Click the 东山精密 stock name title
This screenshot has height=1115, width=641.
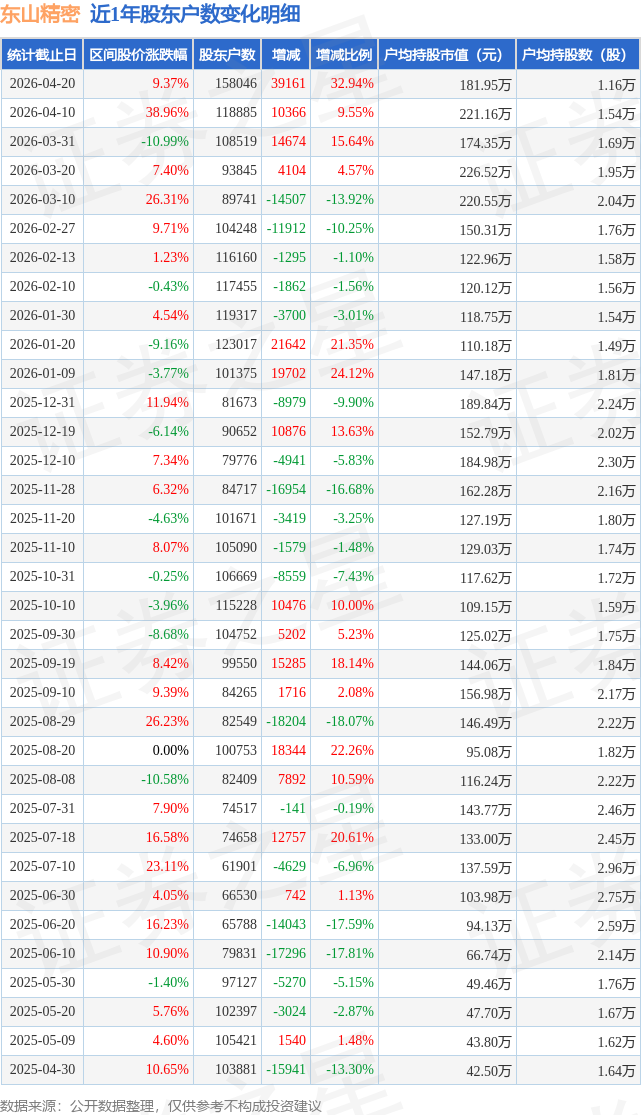40,14
